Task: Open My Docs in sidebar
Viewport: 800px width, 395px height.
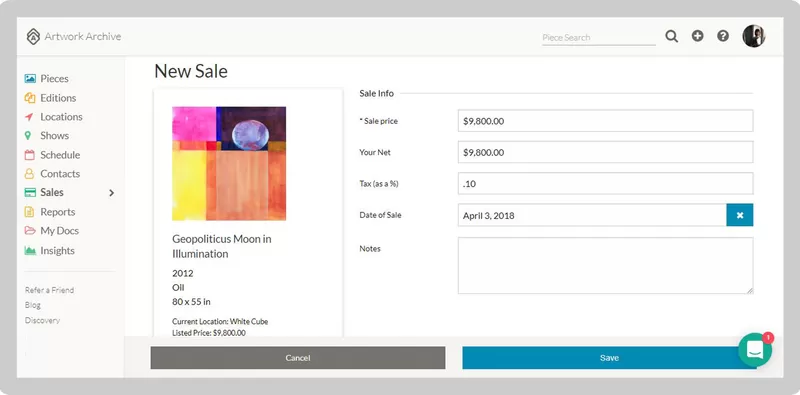Action: 60,231
